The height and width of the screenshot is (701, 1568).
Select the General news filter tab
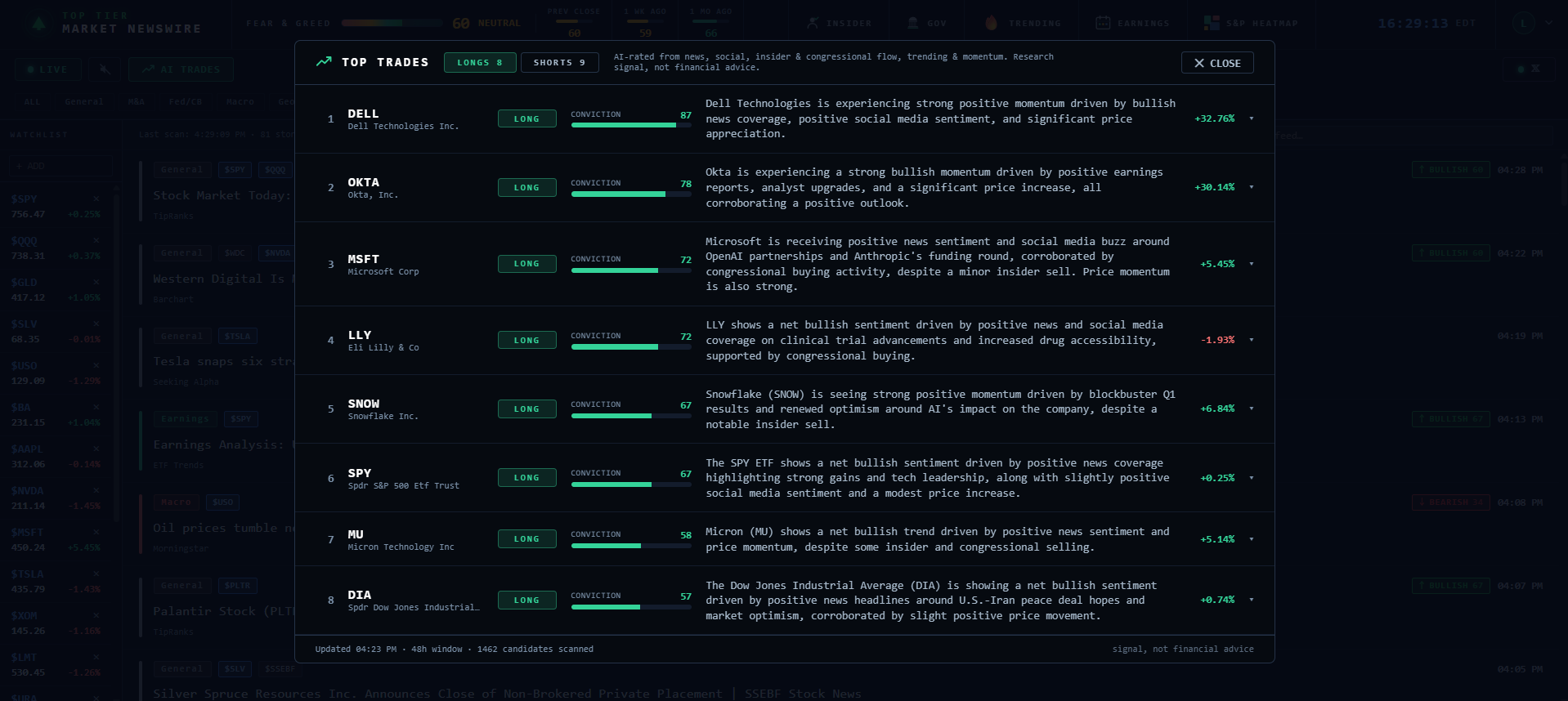click(84, 102)
